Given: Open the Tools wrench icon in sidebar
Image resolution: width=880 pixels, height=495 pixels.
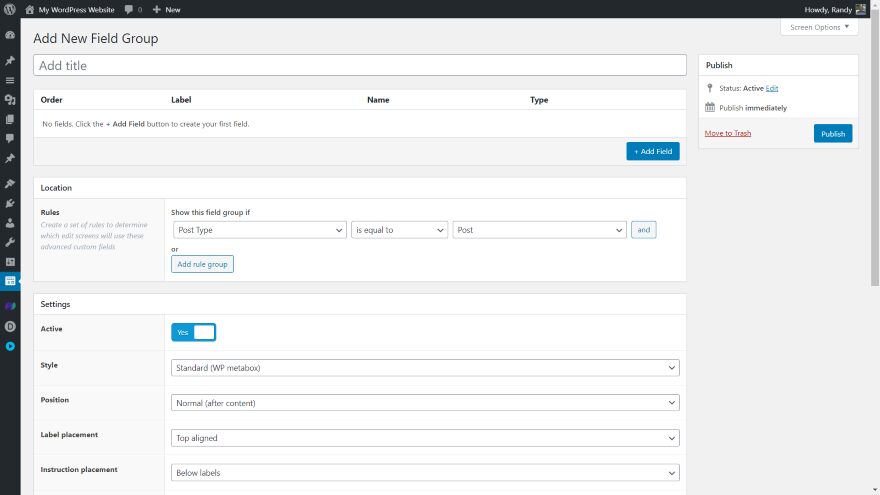Looking at the screenshot, I should tap(10, 242).
